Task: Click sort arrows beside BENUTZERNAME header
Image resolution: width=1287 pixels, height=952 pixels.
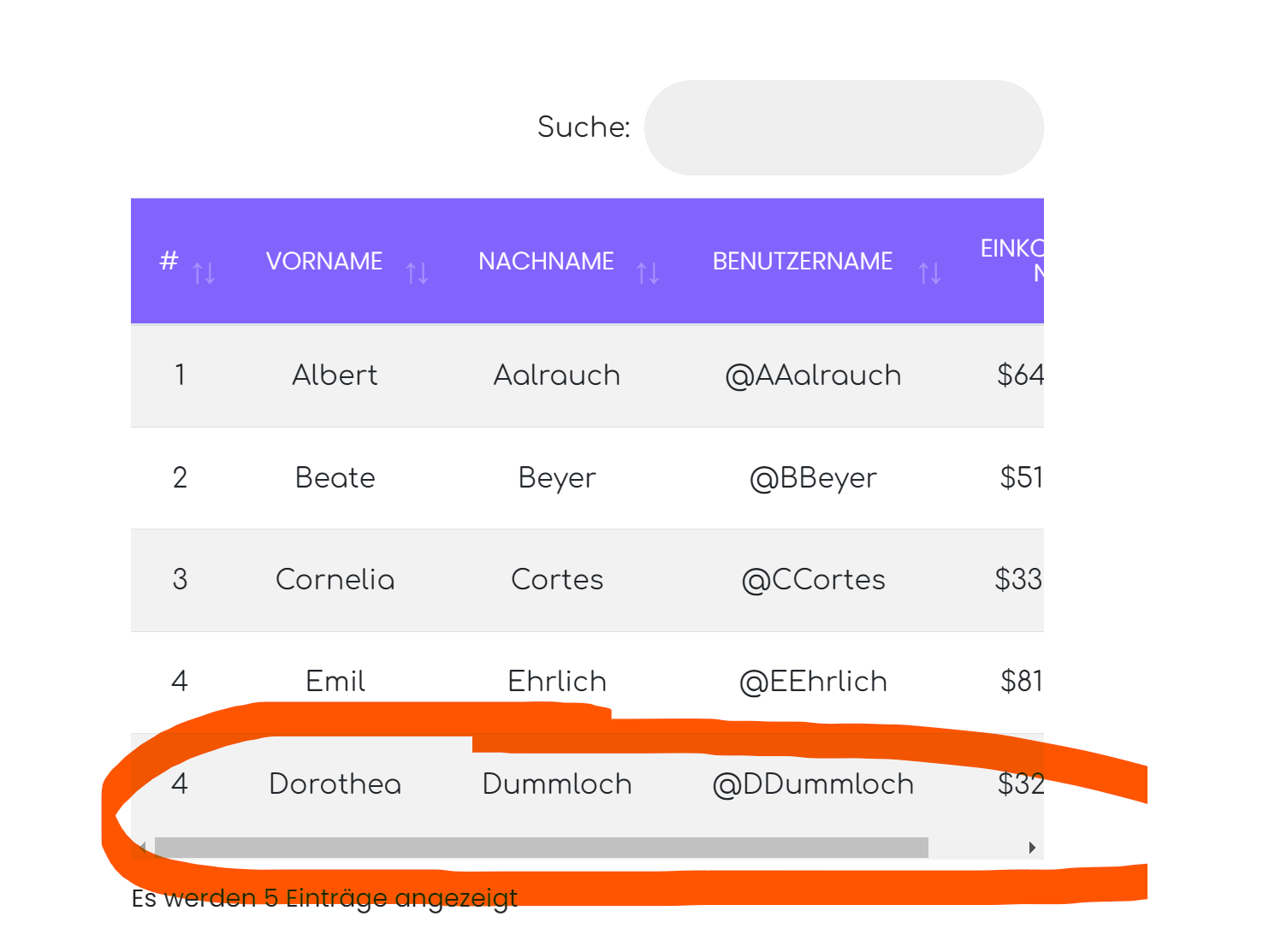Action: click(x=929, y=273)
